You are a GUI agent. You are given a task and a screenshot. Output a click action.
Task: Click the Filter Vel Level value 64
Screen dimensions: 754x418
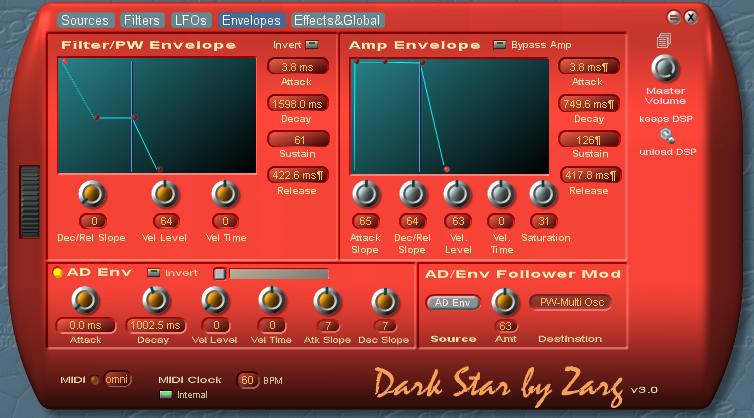pyautogui.click(x=166, y=221)
